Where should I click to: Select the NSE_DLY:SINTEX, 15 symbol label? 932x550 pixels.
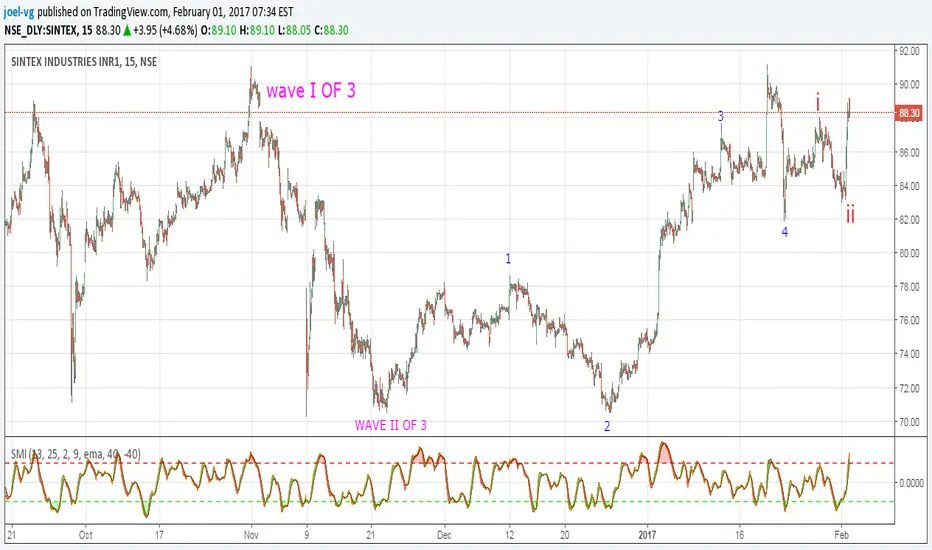[48, 30]
